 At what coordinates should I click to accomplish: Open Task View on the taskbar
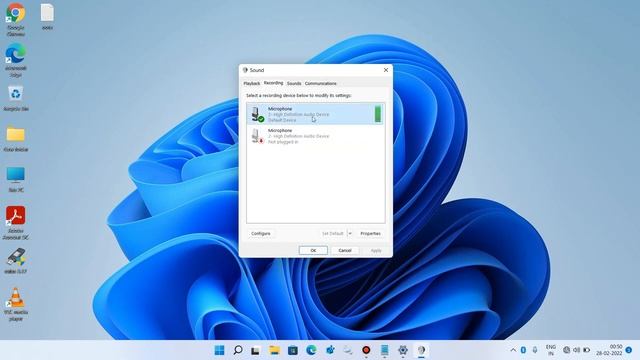pyautogui.click(x=256, y=350)
